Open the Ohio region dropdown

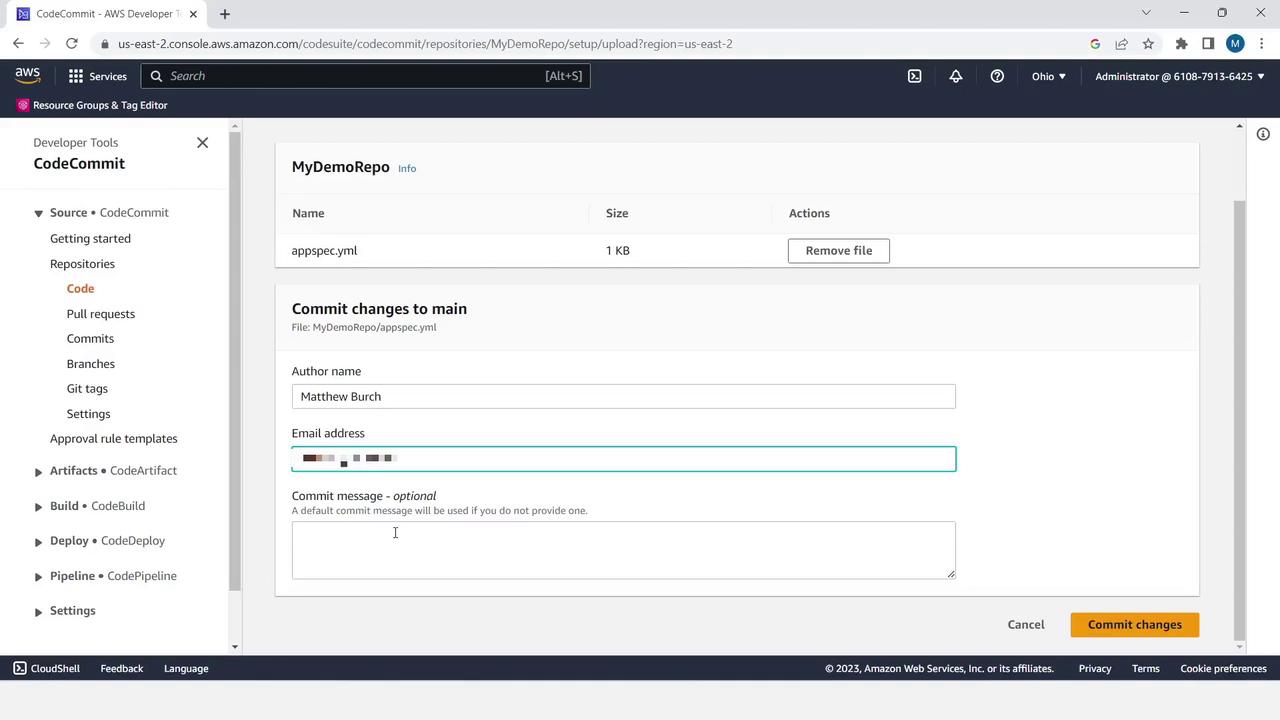pos(1049,76)
